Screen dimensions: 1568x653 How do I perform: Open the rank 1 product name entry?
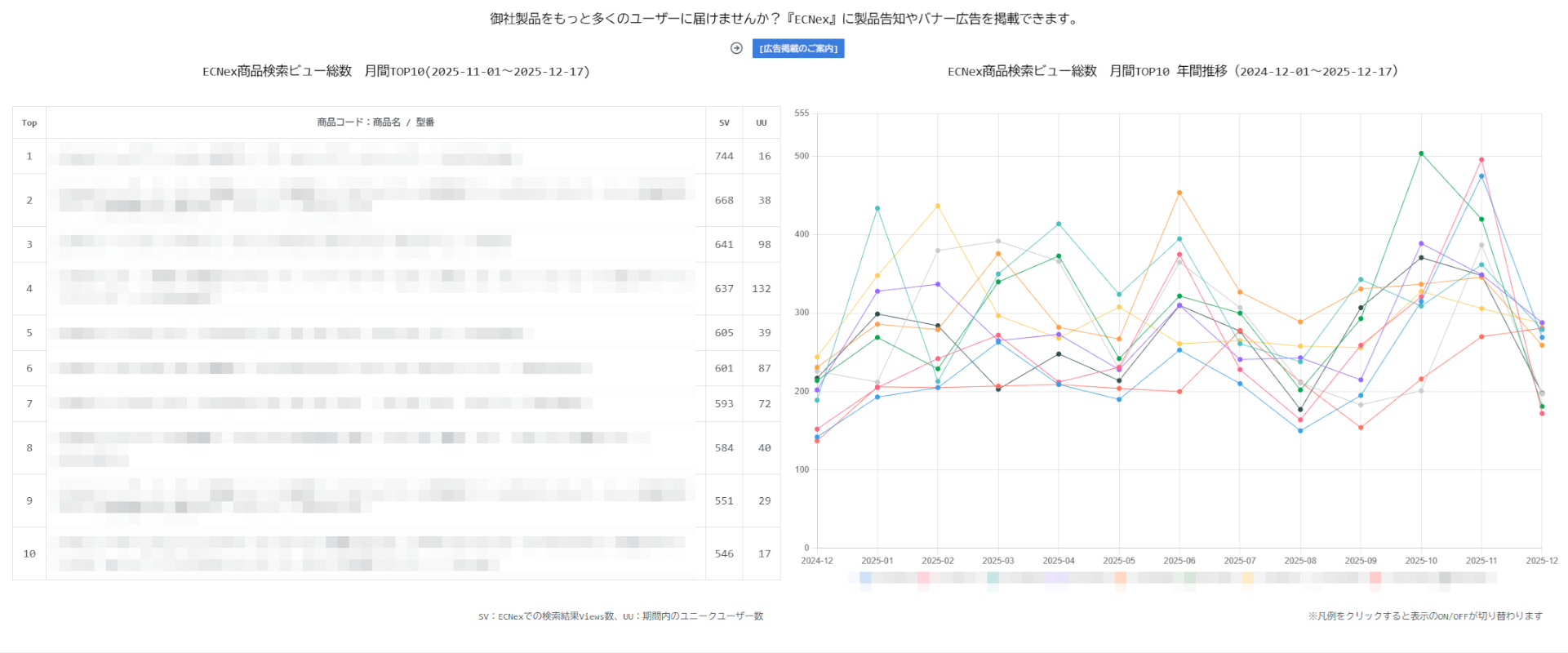tap(286, 155)
